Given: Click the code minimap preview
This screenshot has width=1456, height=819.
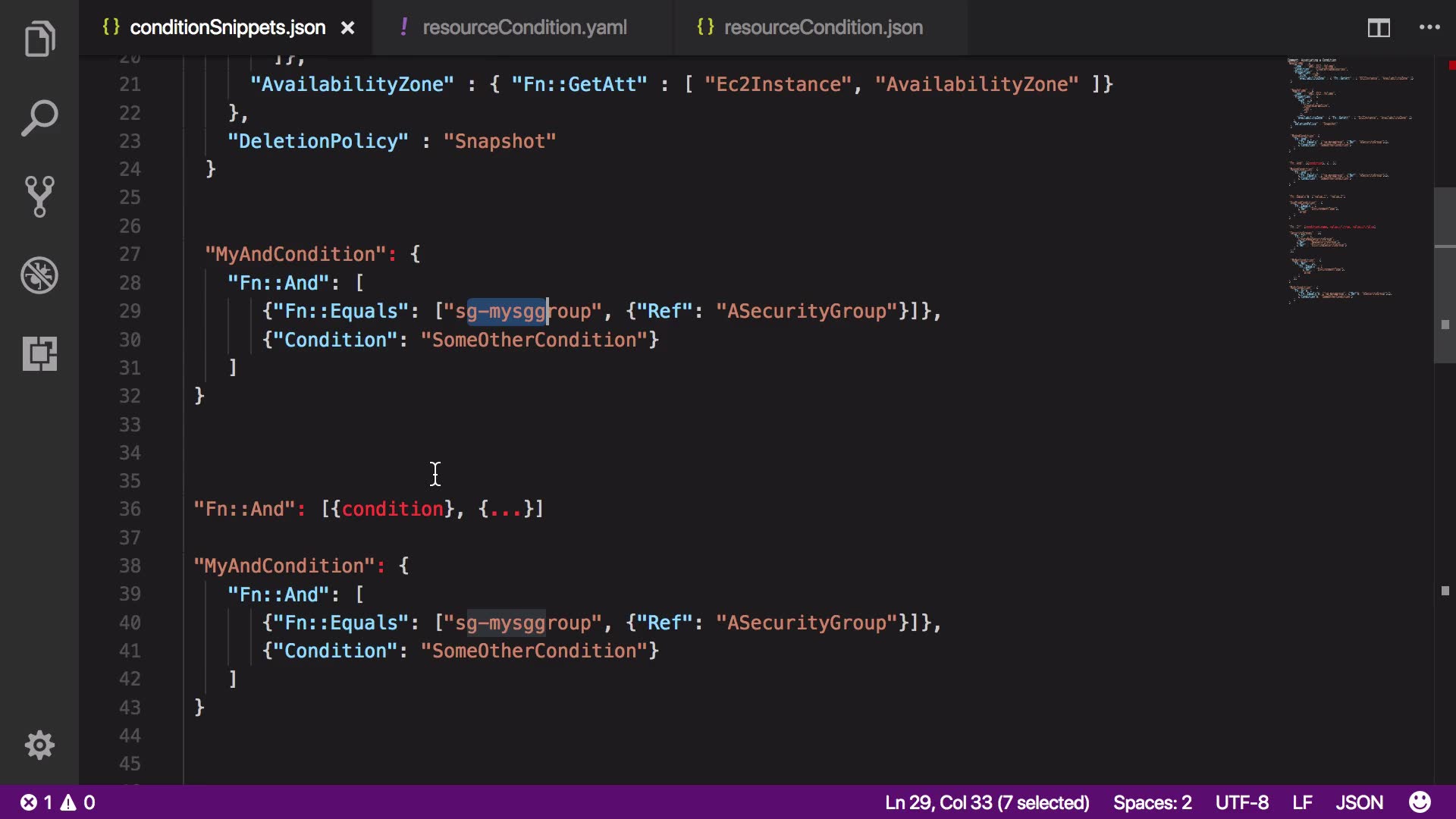Looking at the screenshot, I should (x=1350, y=182).
